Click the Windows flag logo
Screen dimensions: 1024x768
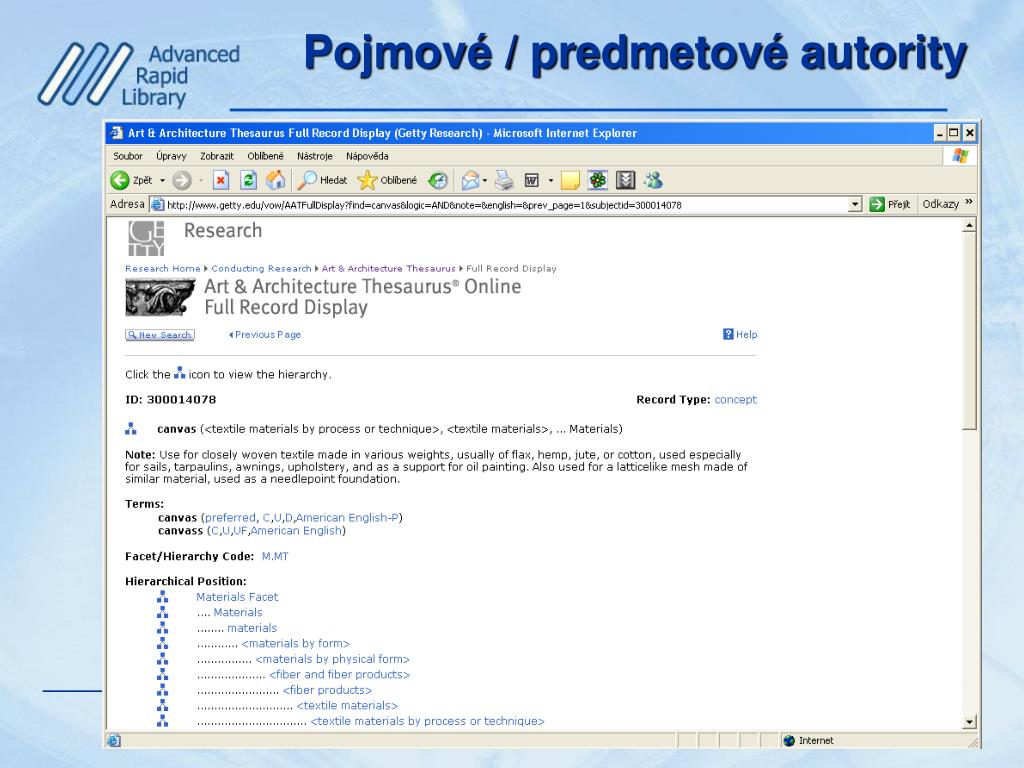[960, 156]
